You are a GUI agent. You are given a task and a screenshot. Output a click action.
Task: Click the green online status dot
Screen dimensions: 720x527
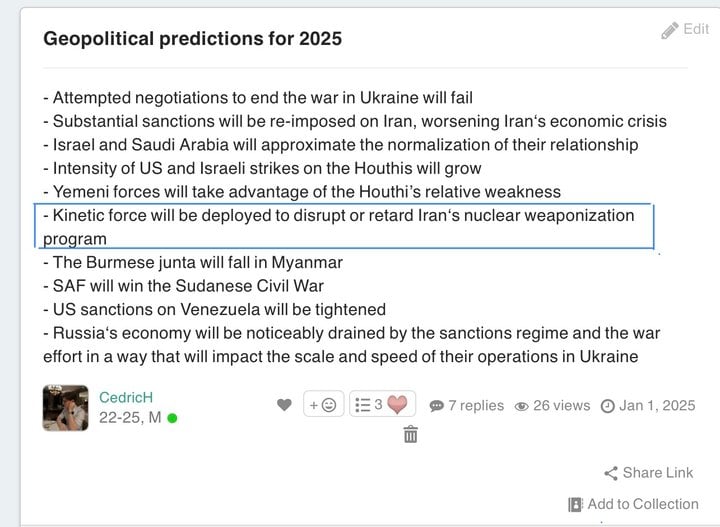pos(172,418)
